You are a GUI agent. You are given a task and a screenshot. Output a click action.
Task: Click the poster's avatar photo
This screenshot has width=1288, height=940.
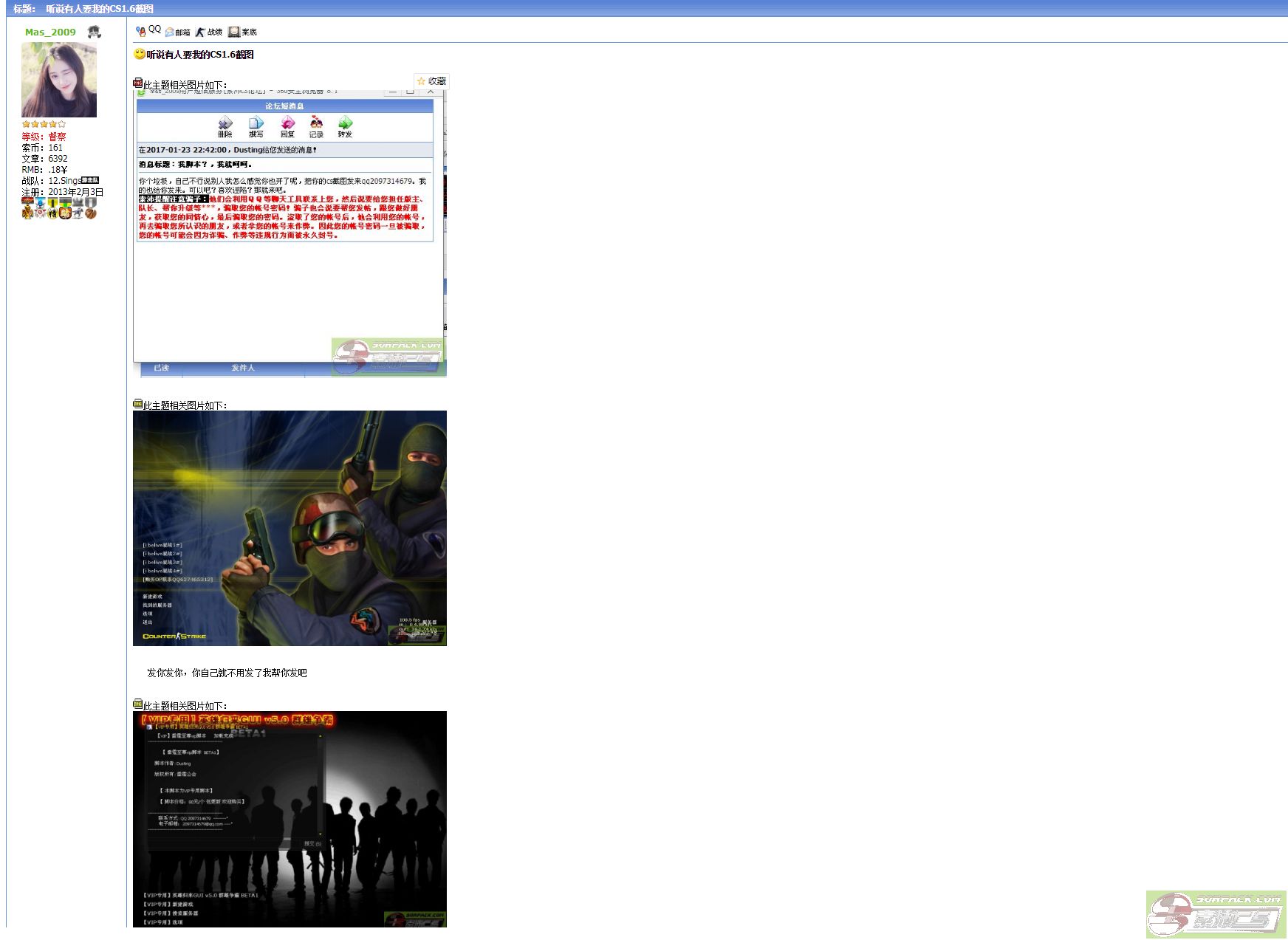tap(59, 80)
